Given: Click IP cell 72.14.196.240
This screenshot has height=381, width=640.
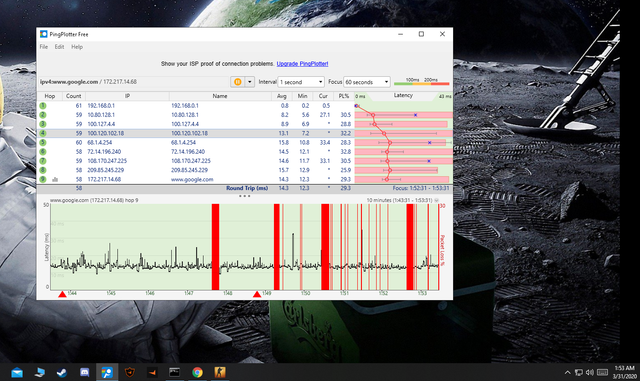Looking at the screenshot, I should (x=104, y=152).
